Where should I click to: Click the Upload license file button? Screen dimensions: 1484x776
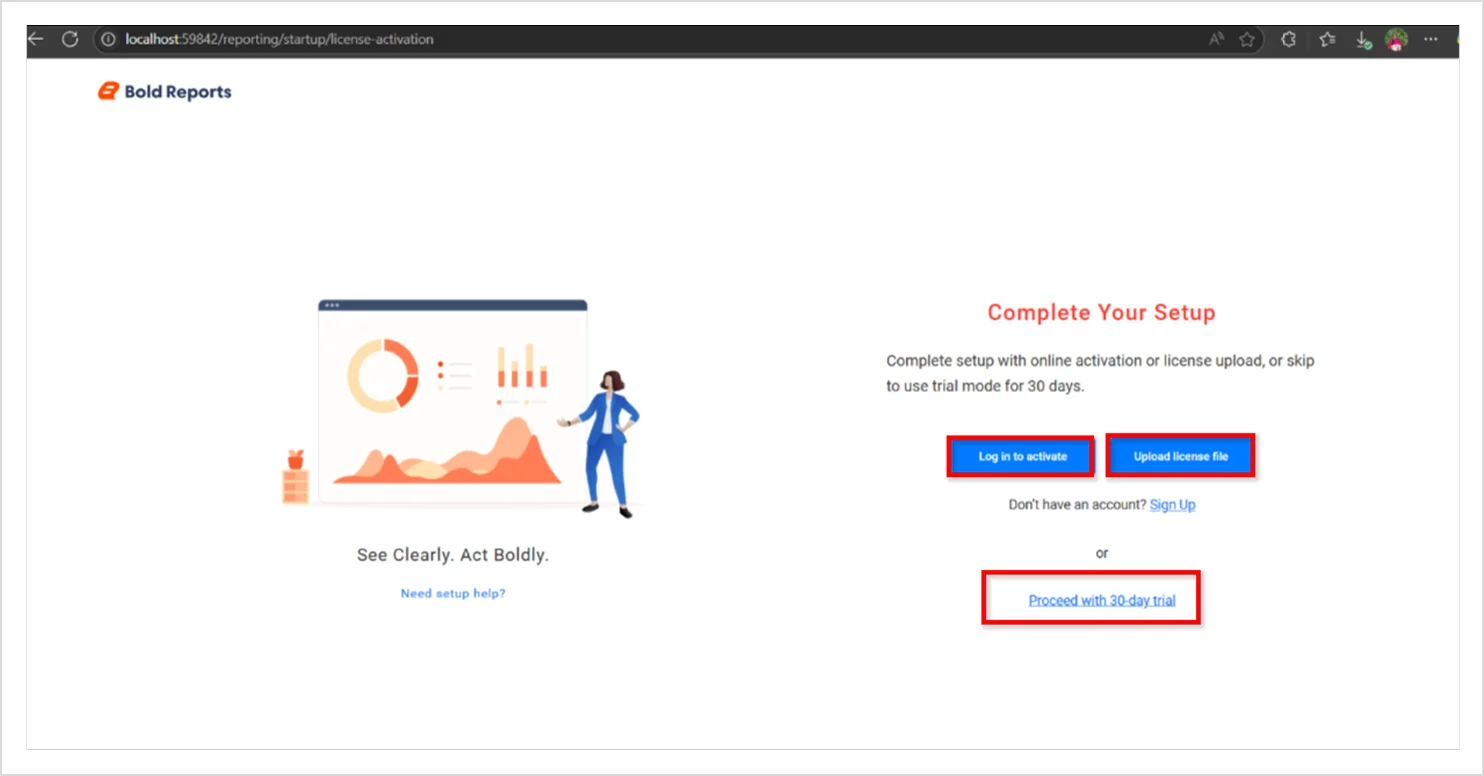click(x=1181, y=455)
